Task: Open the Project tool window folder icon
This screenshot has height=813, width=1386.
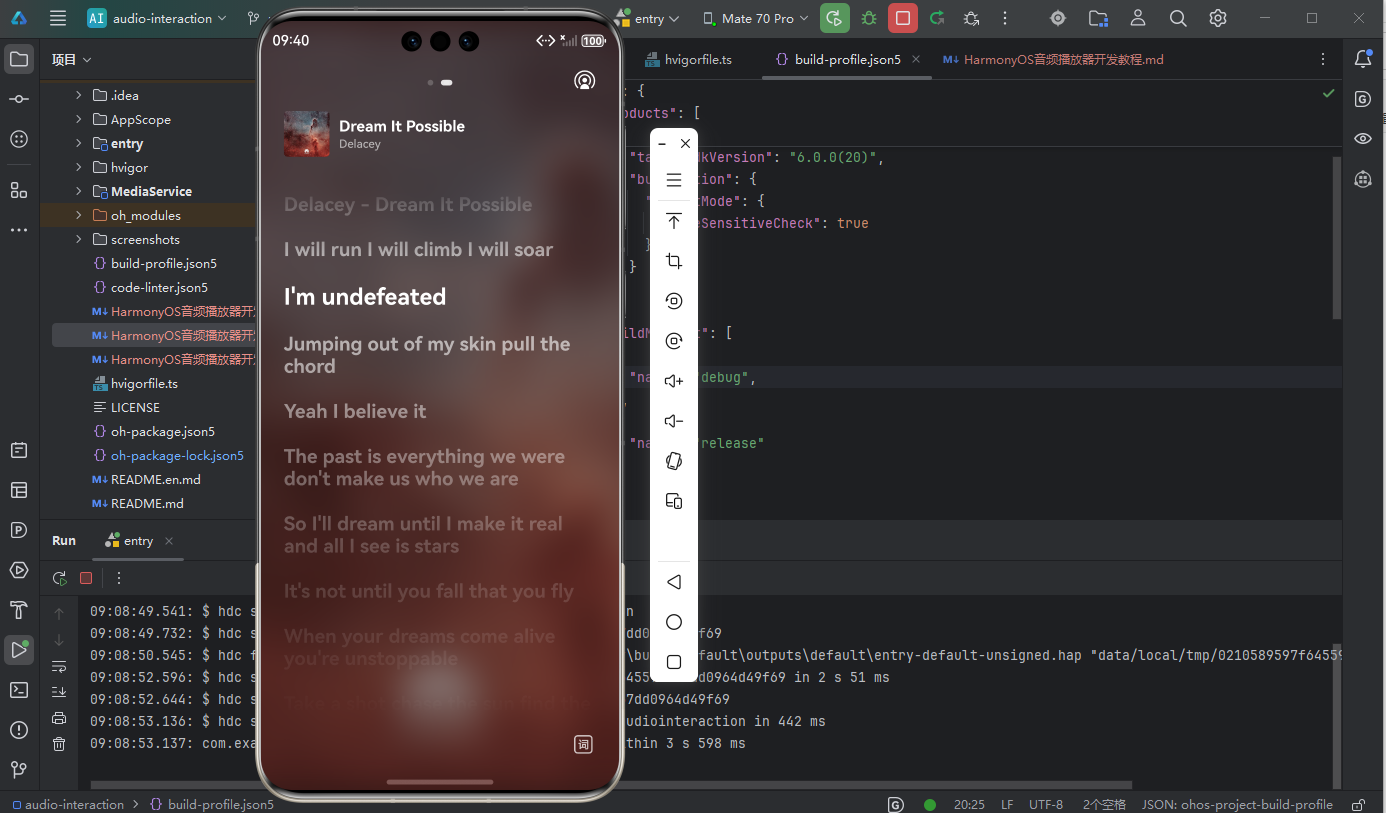Action: [19, 59]
